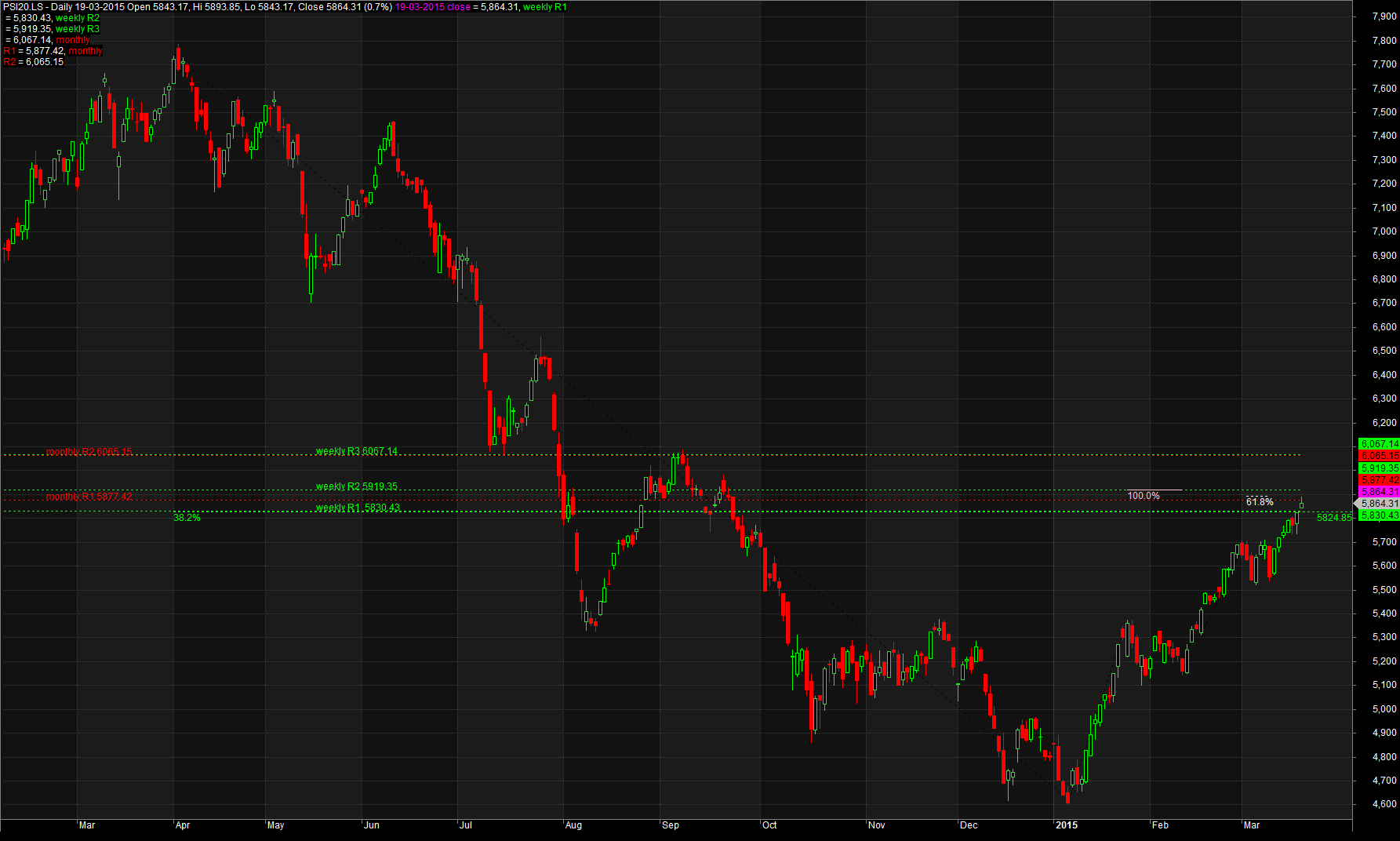Screen dimensions: 1400x841
Task: Click the green 5,919.35 price tag
Action: pos(1380,468)
